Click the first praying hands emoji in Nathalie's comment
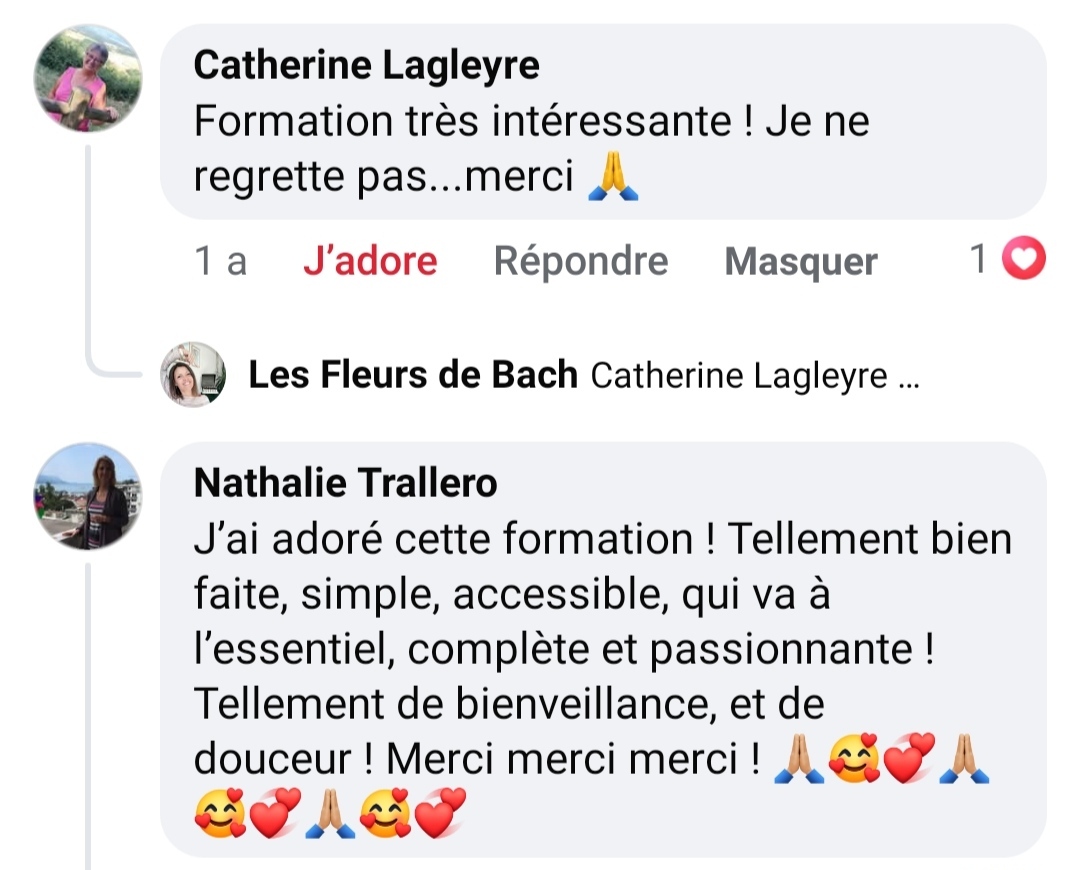 click(800, 760)
